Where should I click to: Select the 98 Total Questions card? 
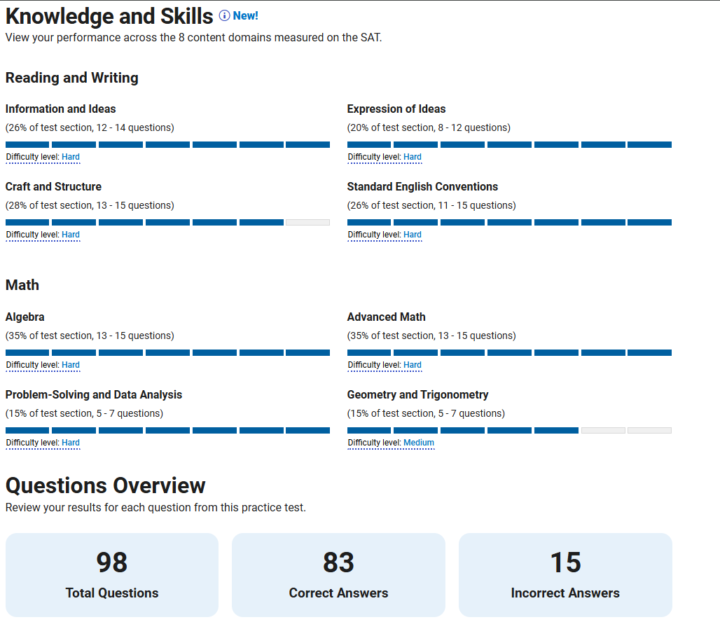(x=112, y=574)
